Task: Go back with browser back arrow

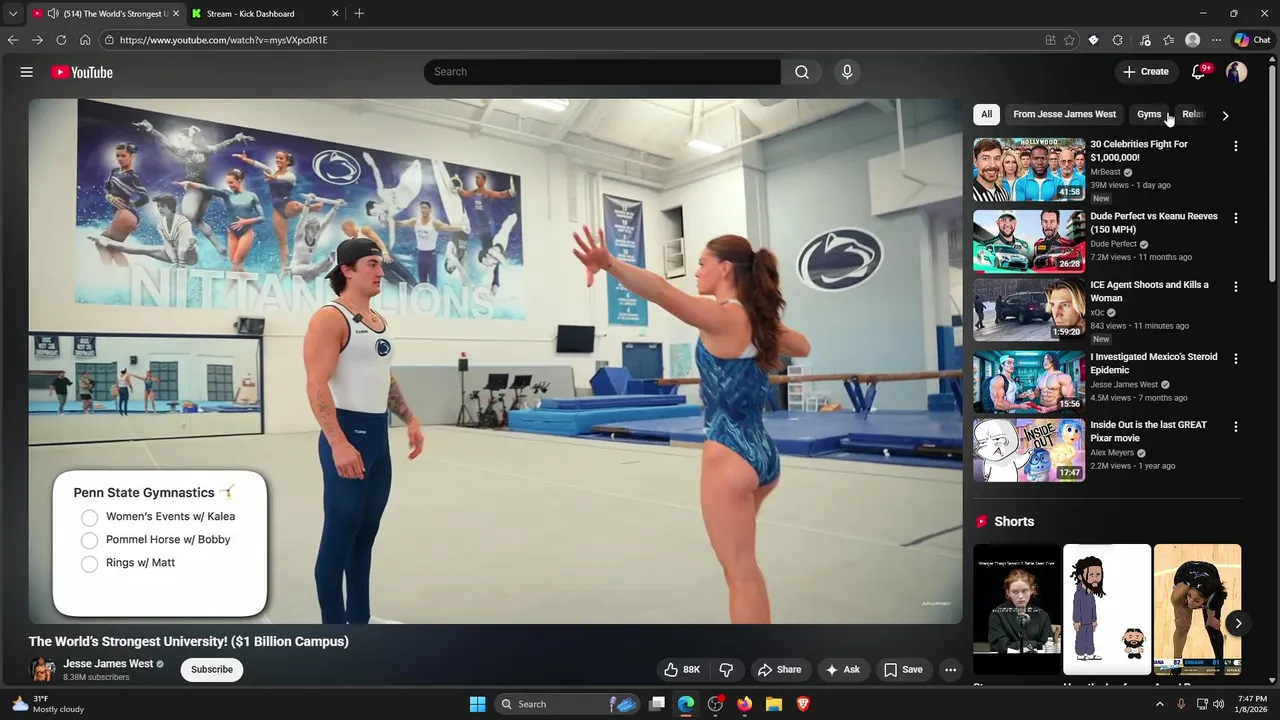Action: [13, 40]
